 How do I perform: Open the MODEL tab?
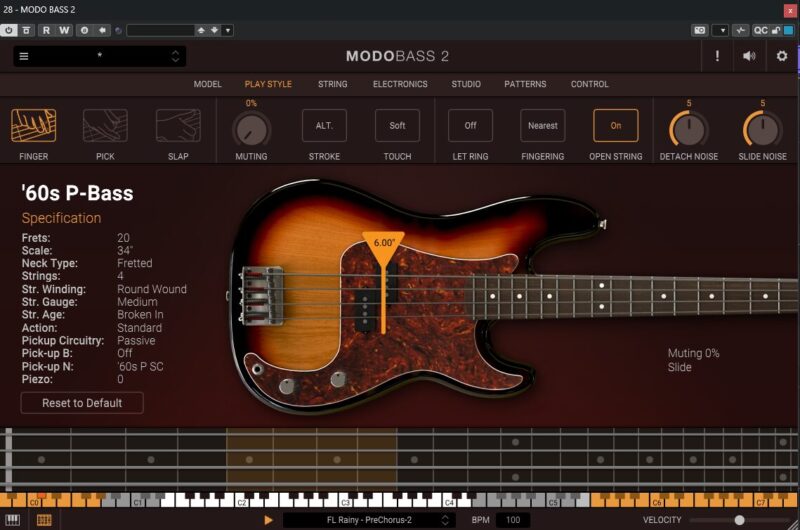point(208,84)
